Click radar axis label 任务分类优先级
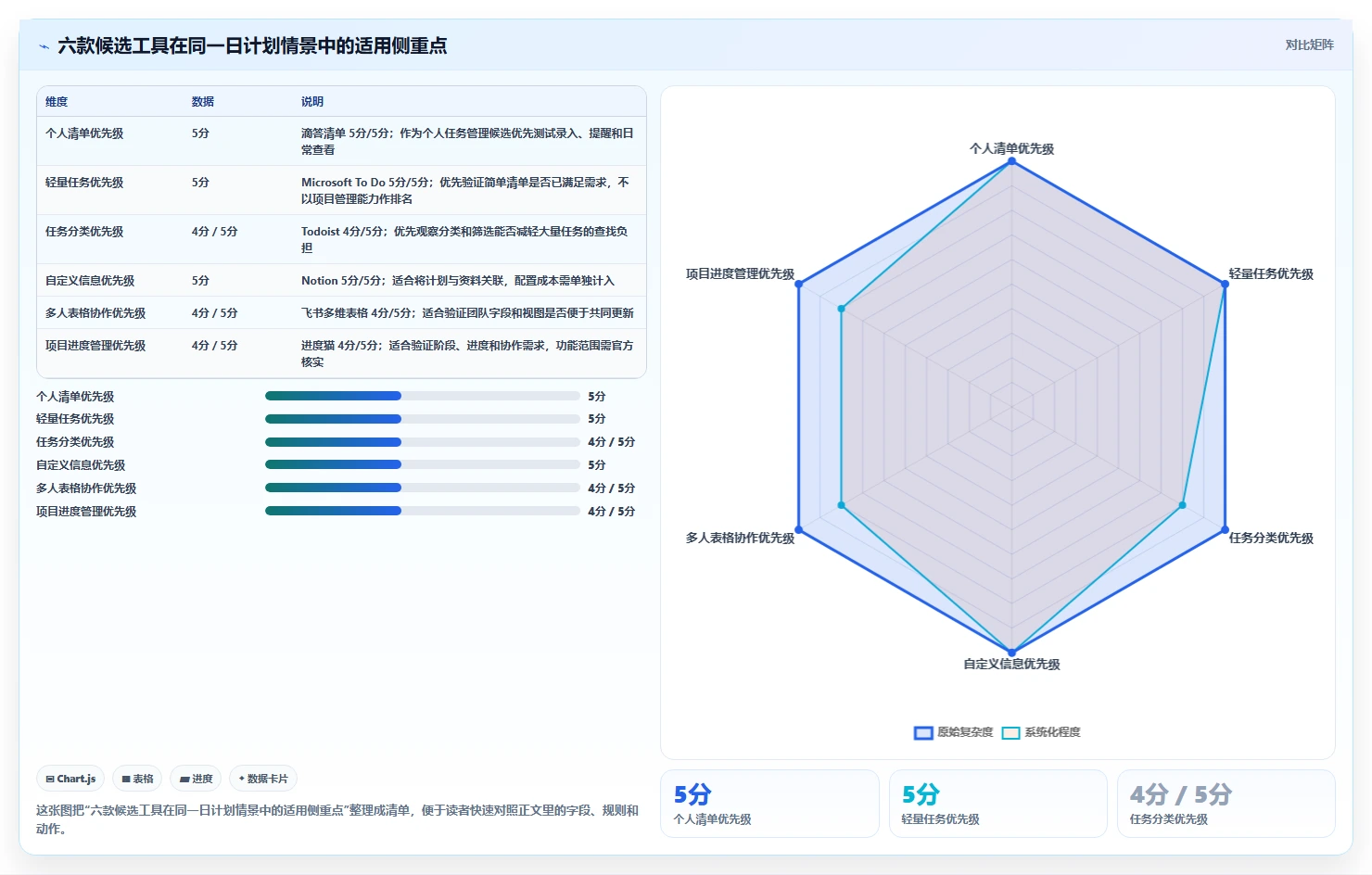 [1271, 538]
